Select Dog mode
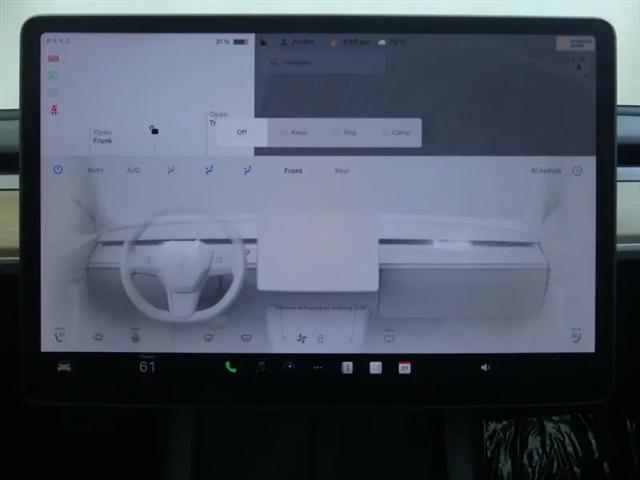640x480 pixels. (x=345, y=132)
